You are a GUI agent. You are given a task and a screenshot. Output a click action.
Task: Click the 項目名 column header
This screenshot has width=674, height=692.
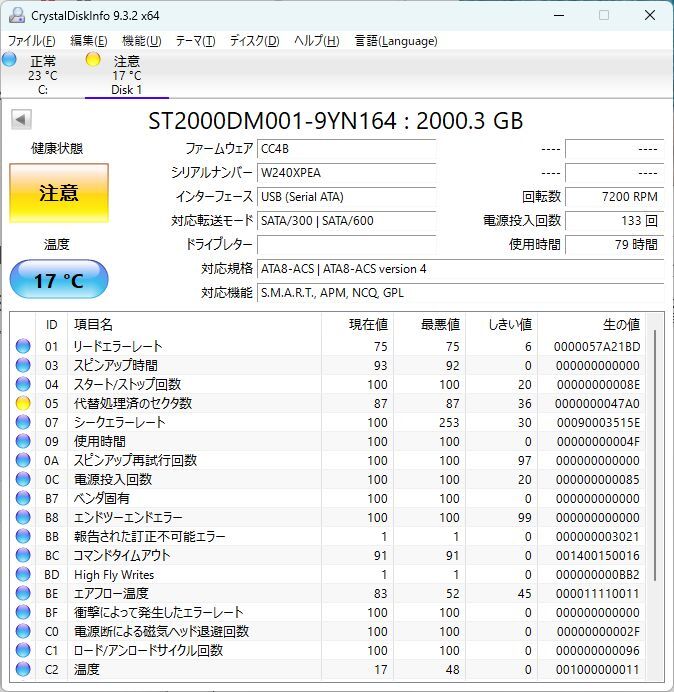(x=194, y=324)
